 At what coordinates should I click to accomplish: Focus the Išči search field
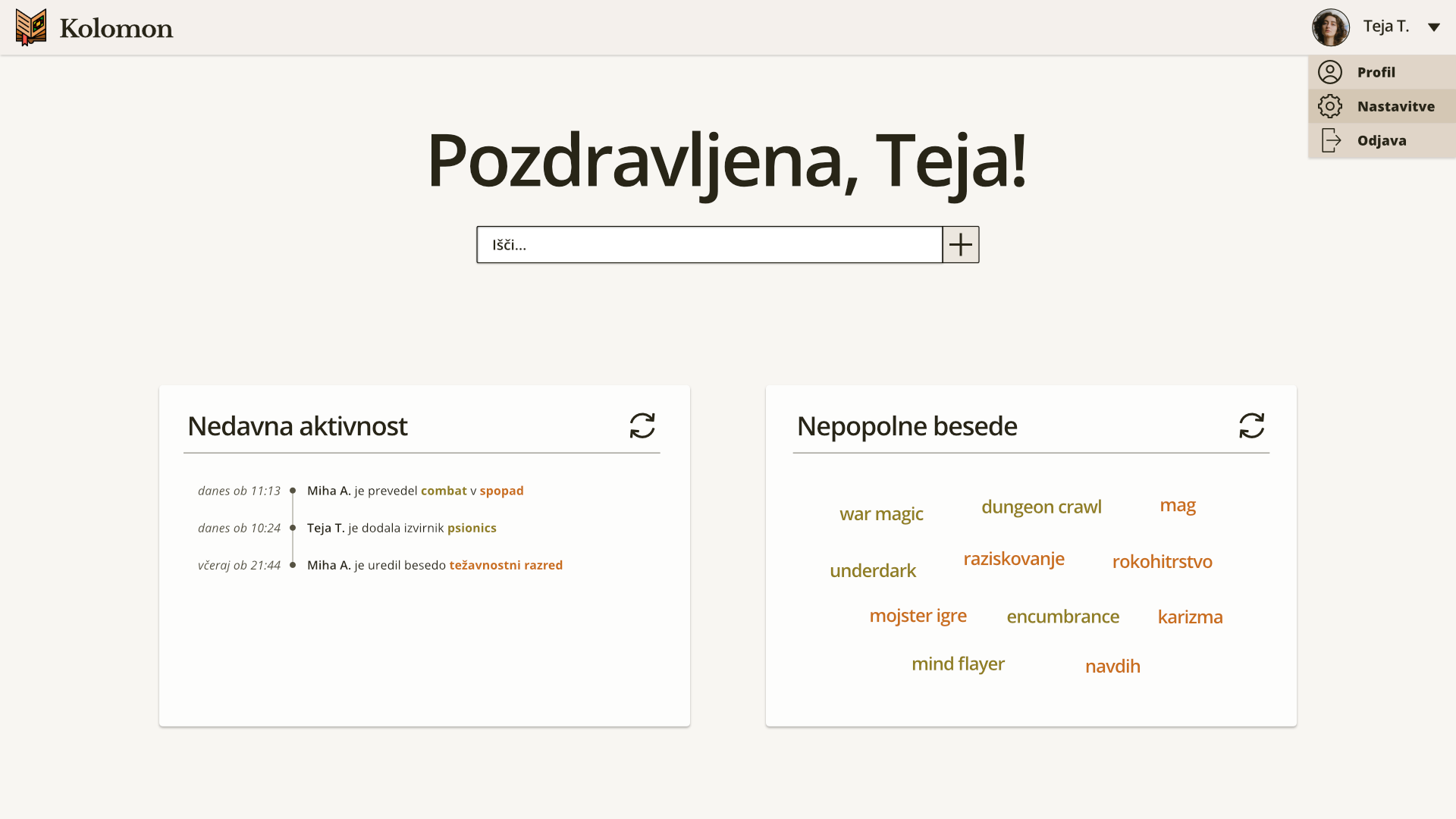709,245
